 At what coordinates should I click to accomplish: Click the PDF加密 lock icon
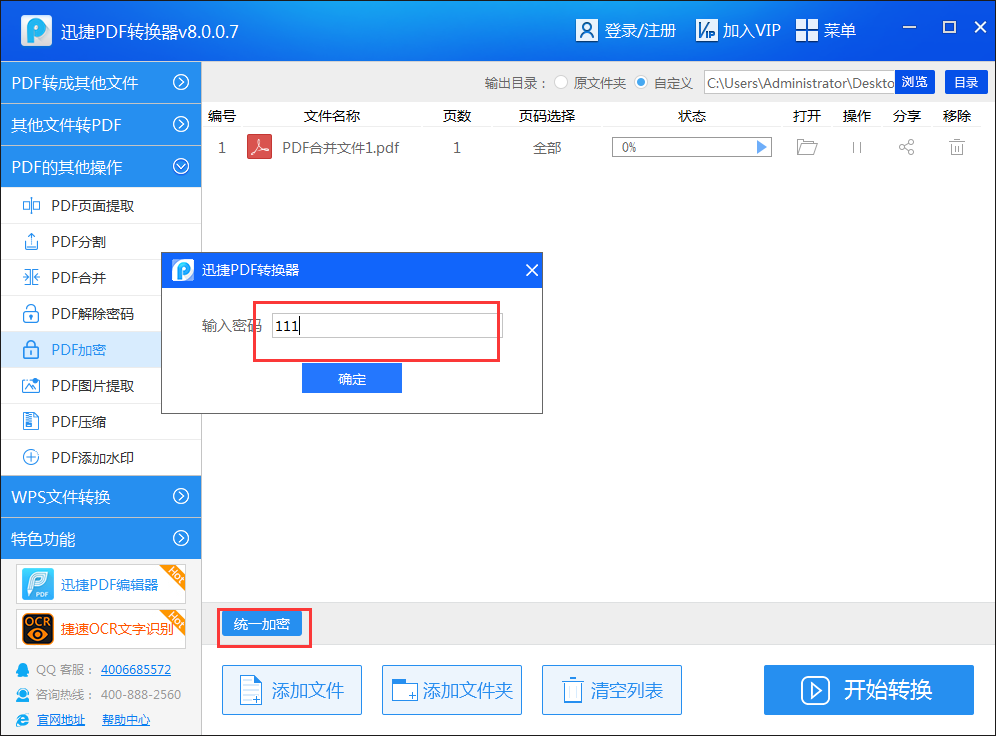(30, 349)
